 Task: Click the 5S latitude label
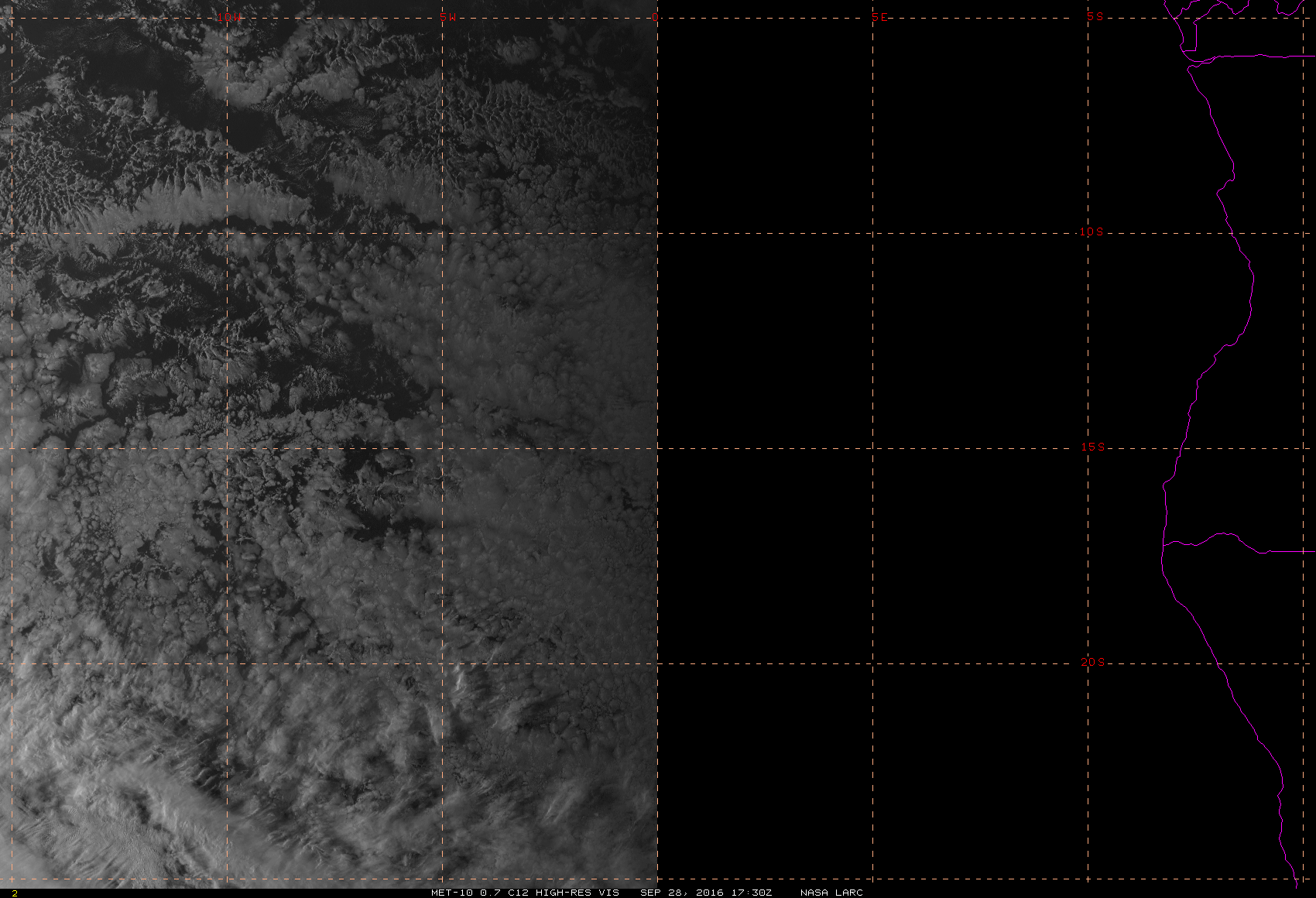click(x=1095, y=16)
